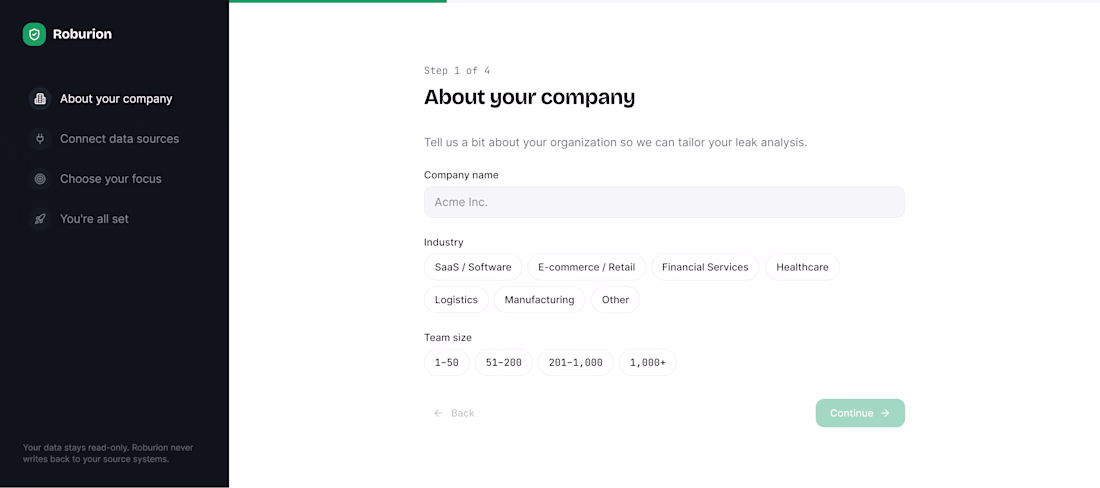Click the rocket icon for You're all set
This screenshot has width=1100, height=488.
click(40, 219)
